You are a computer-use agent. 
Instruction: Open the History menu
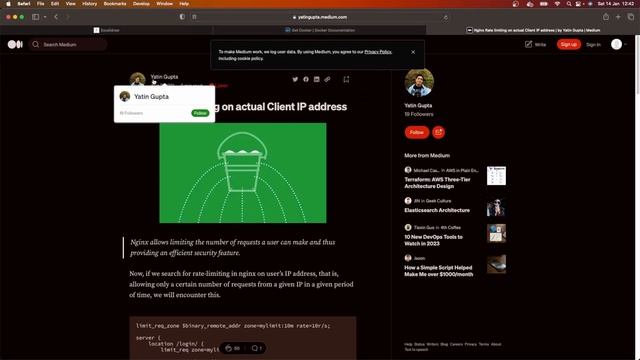(x=89, y=4)
